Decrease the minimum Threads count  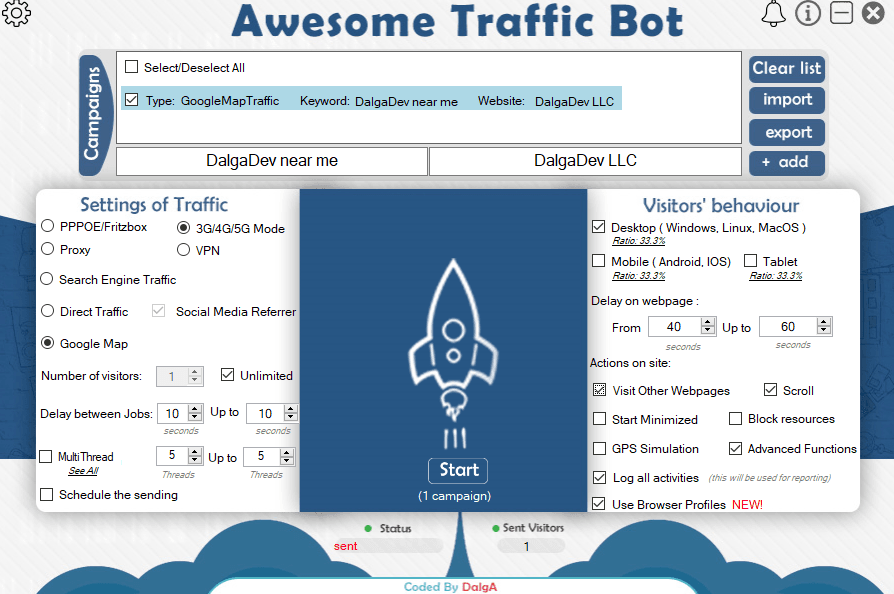pyautogui.click(x=195, y=460)
